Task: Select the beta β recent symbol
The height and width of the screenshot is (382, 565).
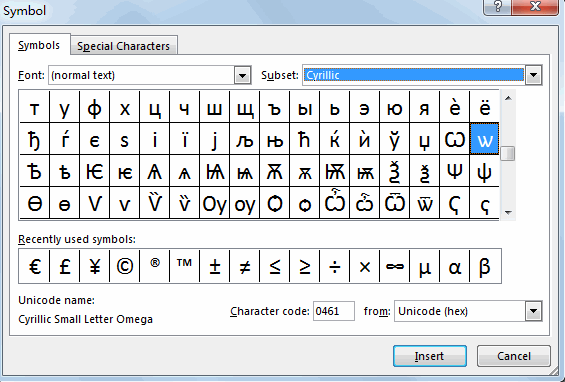Action: [x=485, y=266]
